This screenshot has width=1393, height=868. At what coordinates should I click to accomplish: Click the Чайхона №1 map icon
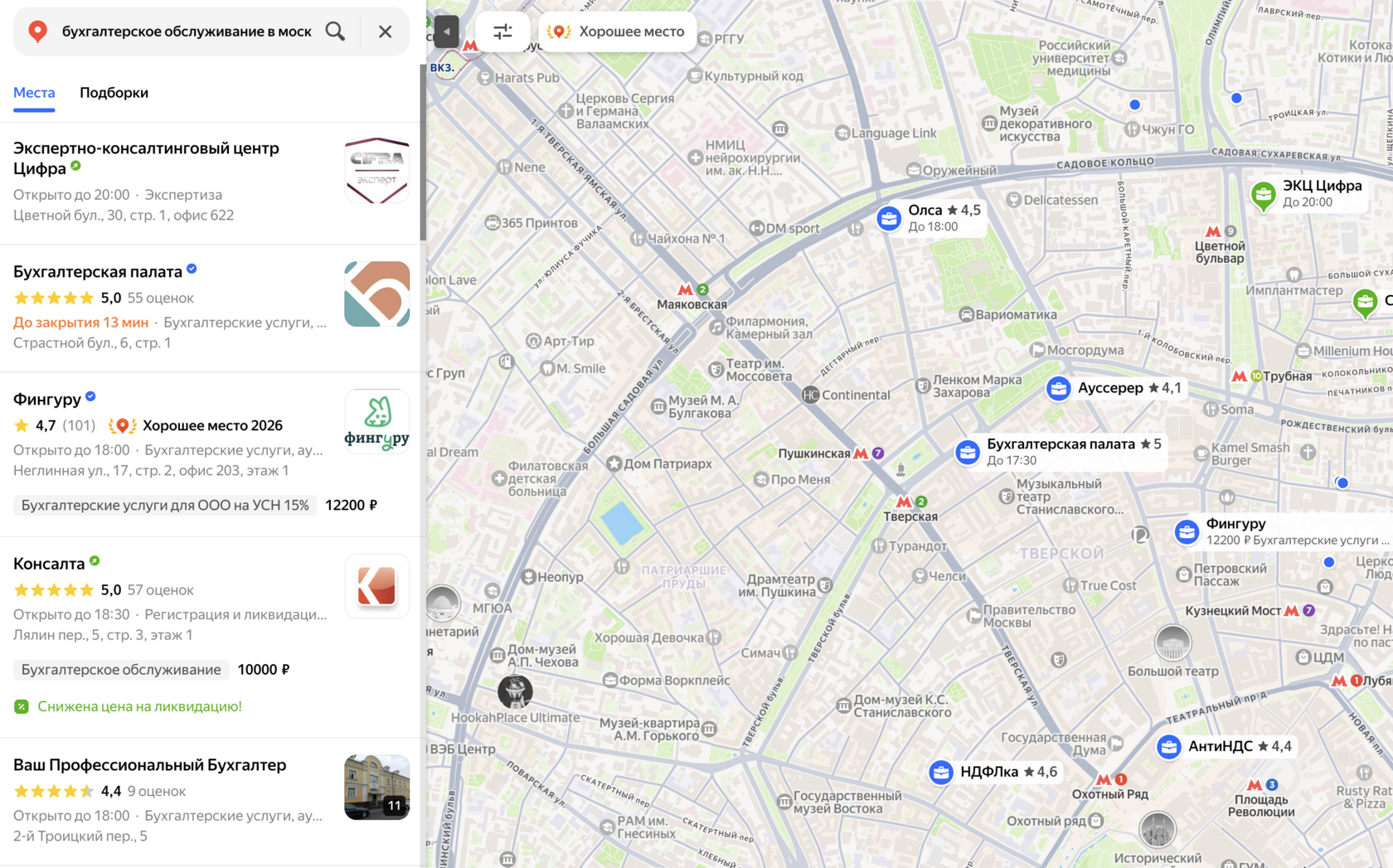(x=638, y=239)
